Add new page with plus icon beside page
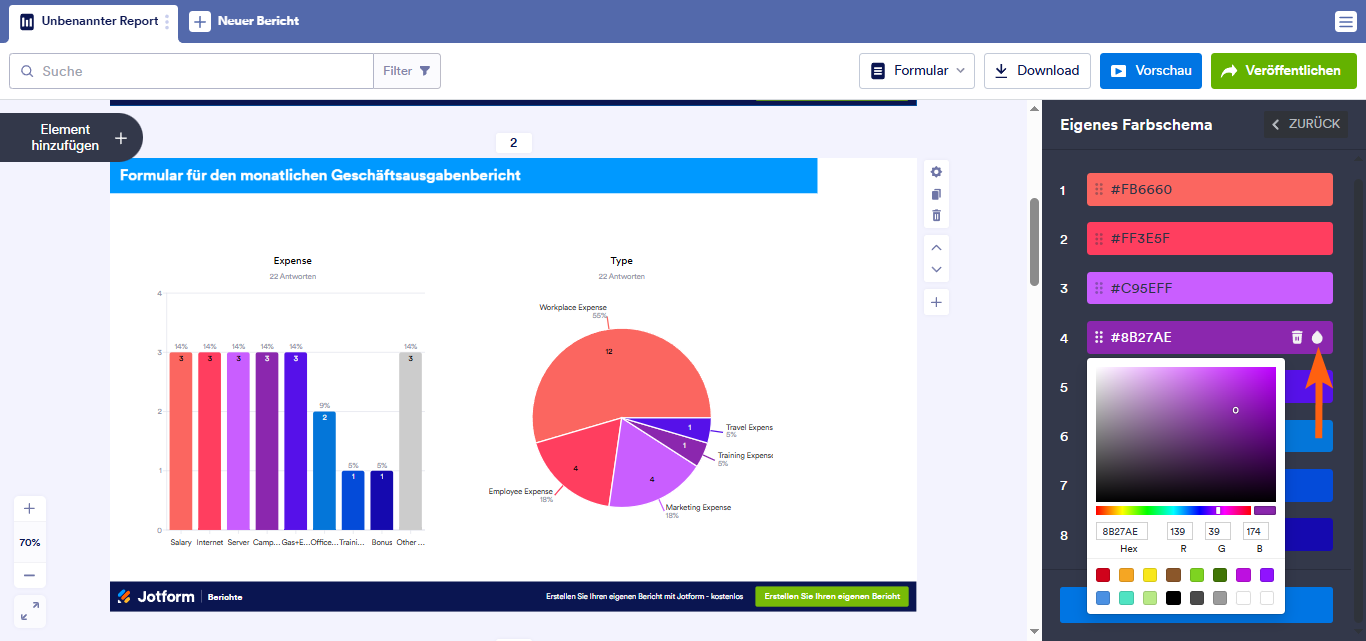The width and height of the screenshot is (1366, 641). click(x=936, y=302)
